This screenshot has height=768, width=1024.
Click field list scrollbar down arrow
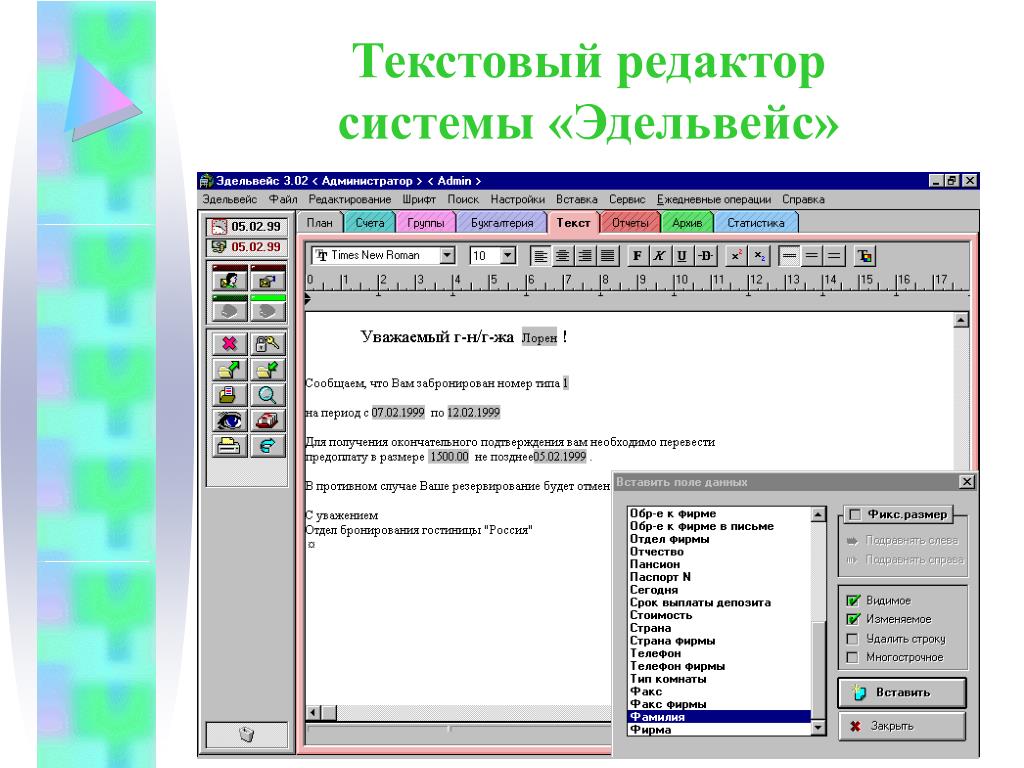(818, 728)
